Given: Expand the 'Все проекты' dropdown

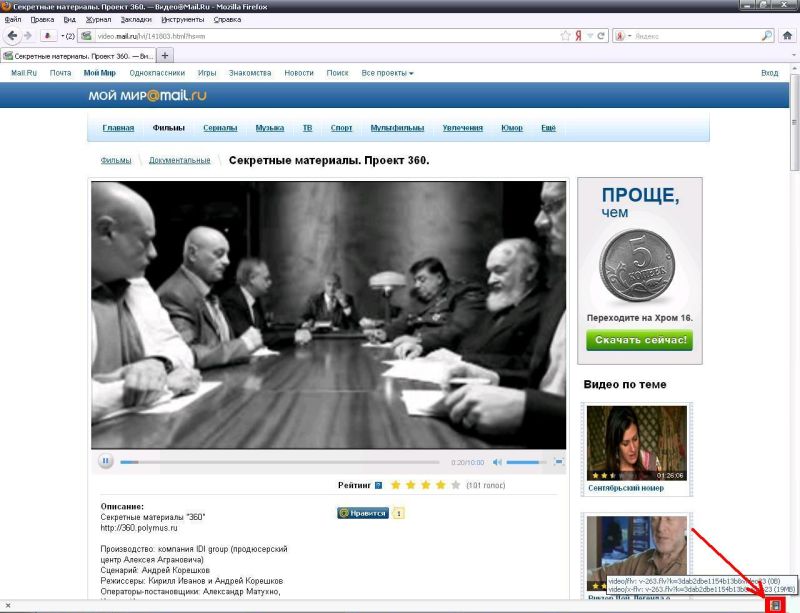Looking at the screenshot, I should 387,73.
